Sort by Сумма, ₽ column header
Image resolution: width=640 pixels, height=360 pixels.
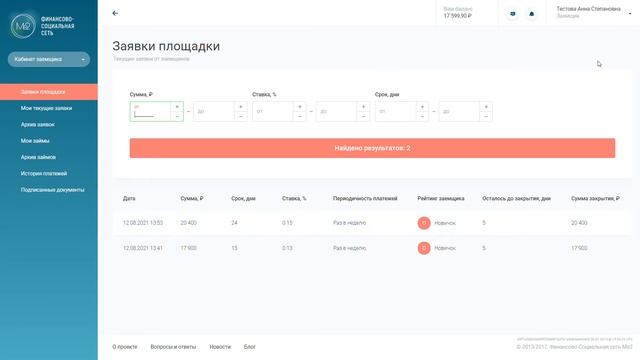pyautogui.click(x=192, y=198)
